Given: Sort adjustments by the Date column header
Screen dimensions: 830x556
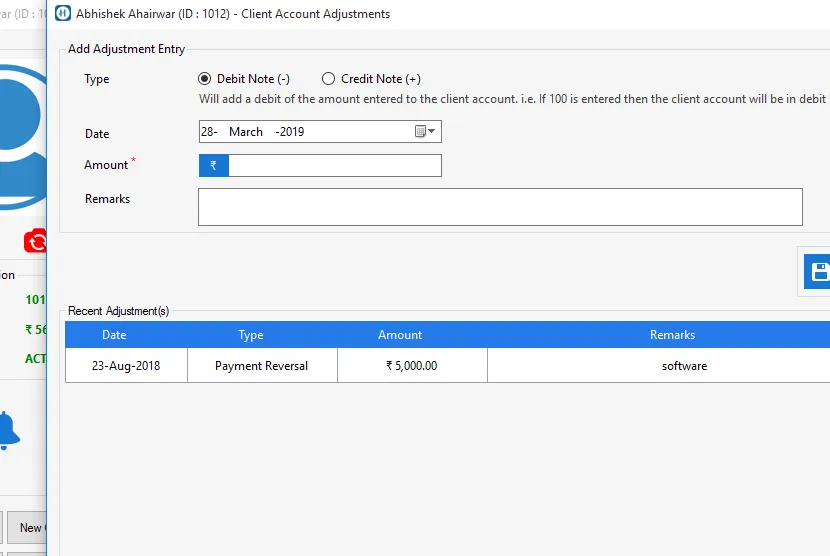Looking at the screenshot, I should [114, 335].
